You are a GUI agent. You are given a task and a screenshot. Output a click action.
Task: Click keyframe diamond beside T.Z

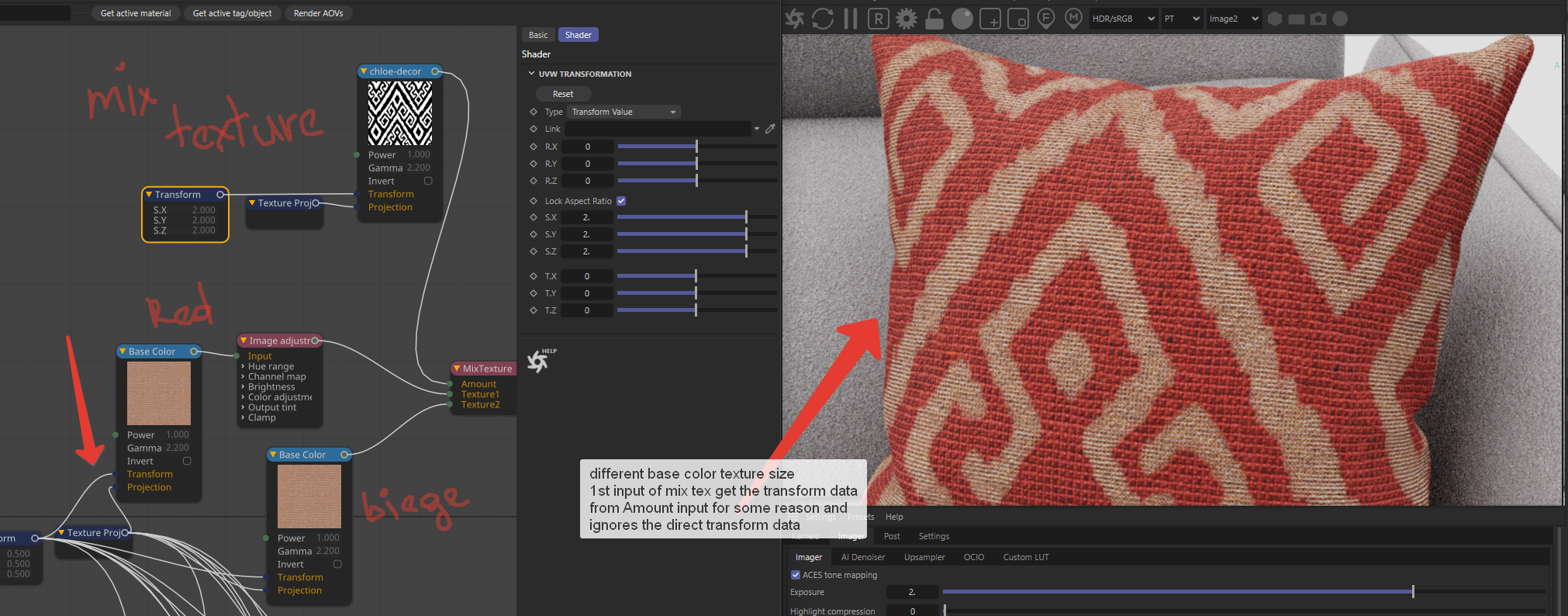pos(534,310)
